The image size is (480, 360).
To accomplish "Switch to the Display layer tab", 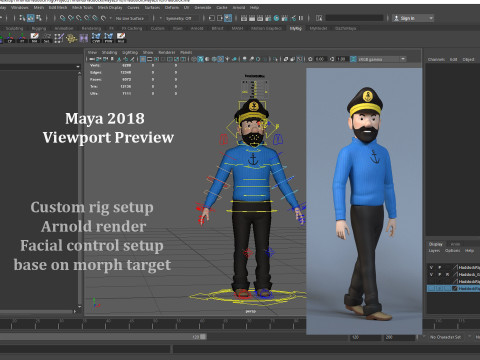I will tap(436, 244).
